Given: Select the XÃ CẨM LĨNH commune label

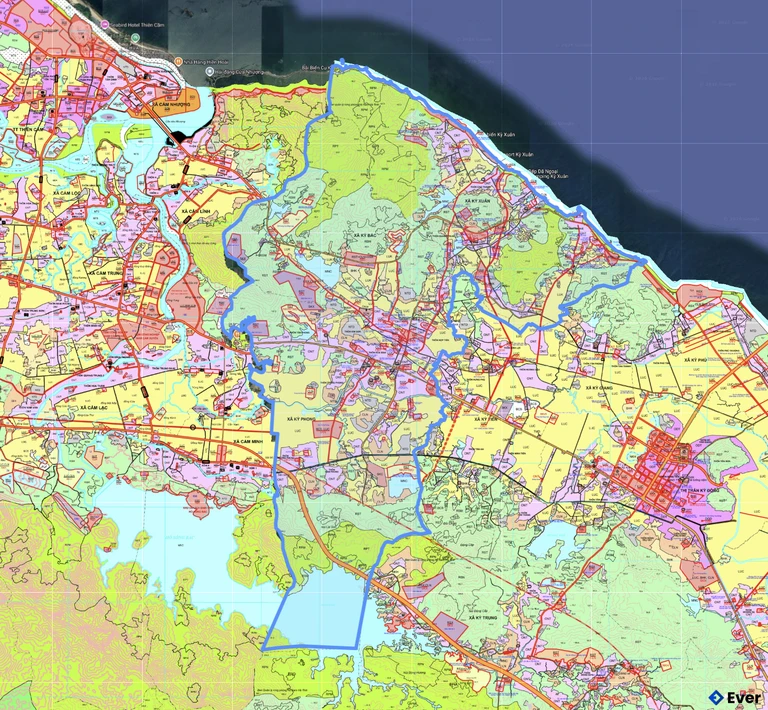Looking at the screenshot, I should (x=196, y=212).
